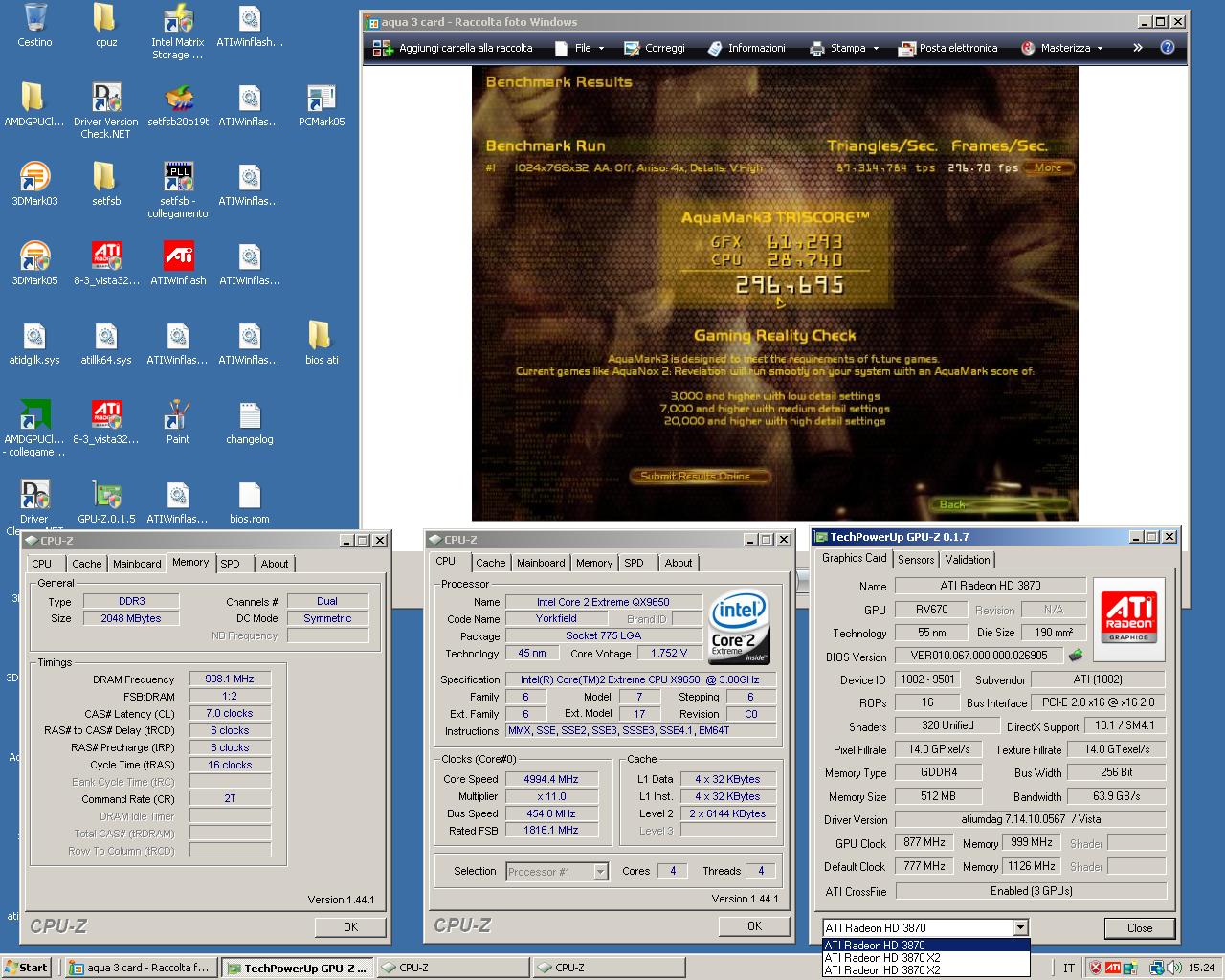Screen dimensions: 1225x980
Task: Select Graphics Card tab in GPU-Z
Action: point(855,558)
